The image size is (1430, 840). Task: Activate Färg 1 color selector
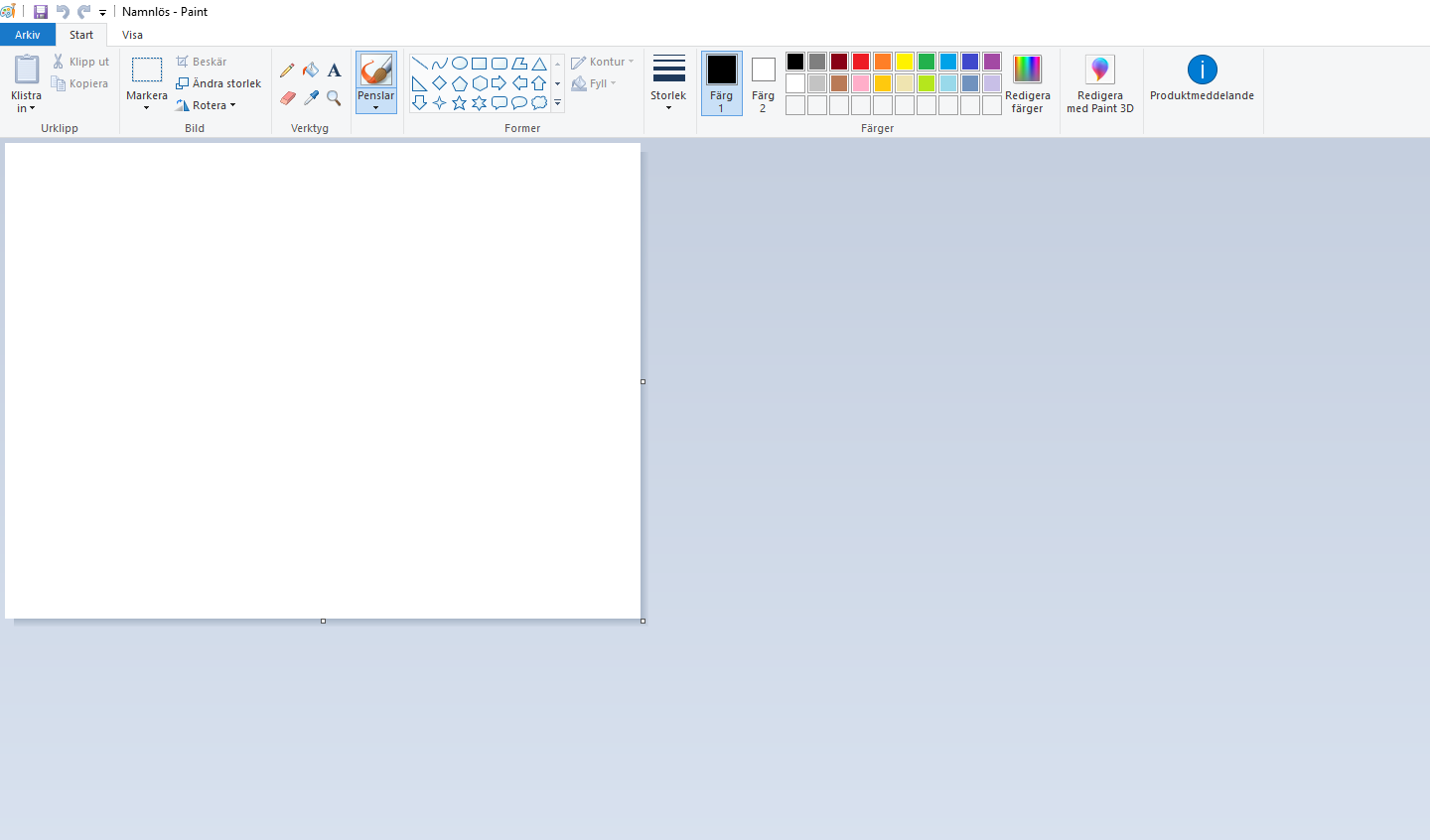tap(721, 82)
